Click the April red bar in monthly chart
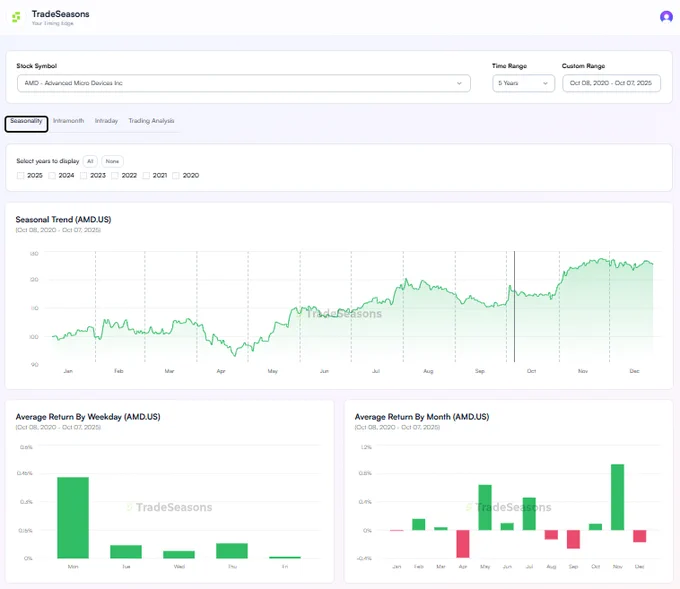This screenshot has height=589, width=680. click(463, 543)
